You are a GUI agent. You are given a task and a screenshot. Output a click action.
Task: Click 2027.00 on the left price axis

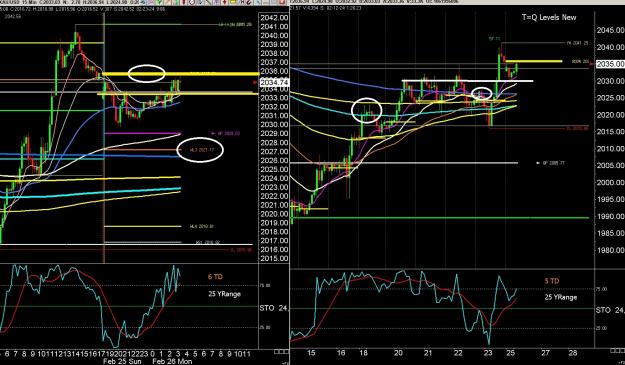(x=274, y=152)
